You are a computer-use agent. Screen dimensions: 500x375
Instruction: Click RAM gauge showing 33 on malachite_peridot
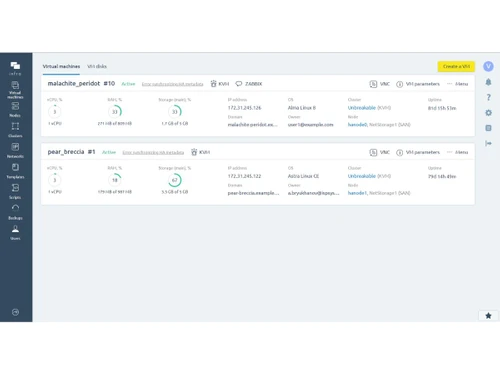pyautogui.click(x=115, y=112)
